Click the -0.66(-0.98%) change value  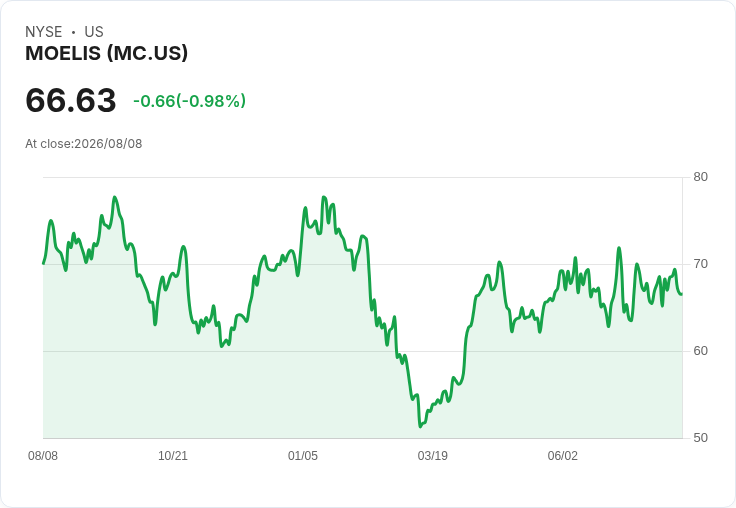(x=190, y=101)
